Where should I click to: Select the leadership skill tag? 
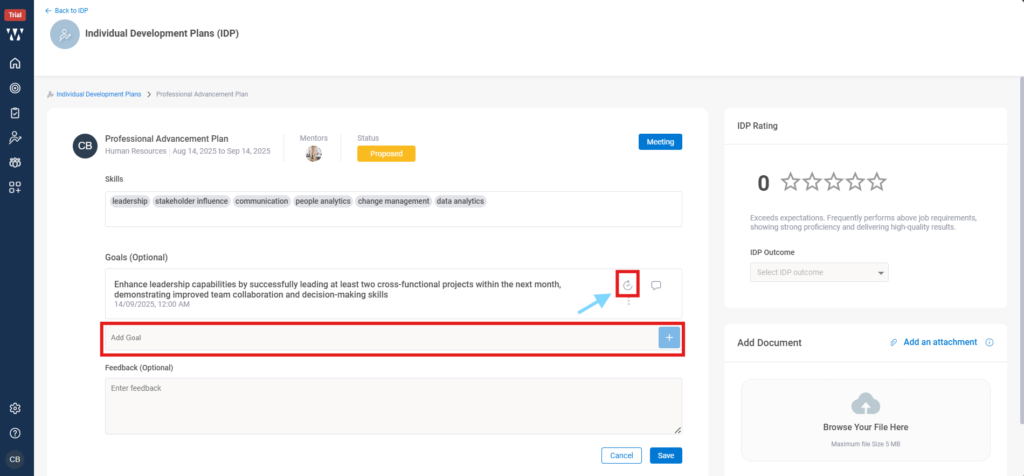click(130, 201)
